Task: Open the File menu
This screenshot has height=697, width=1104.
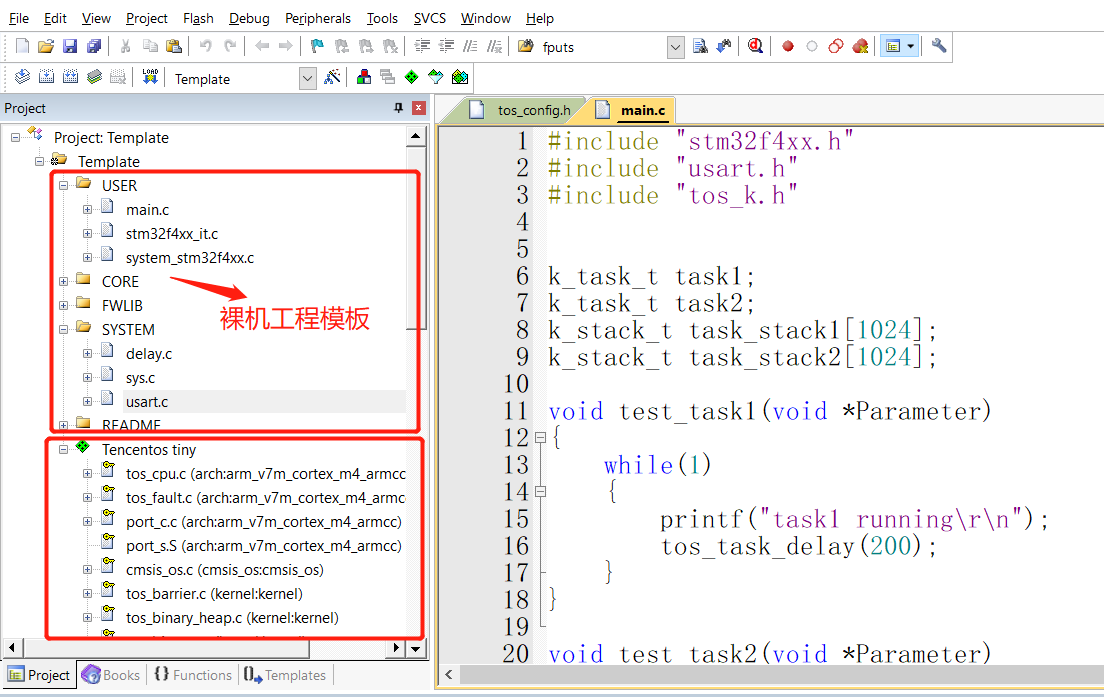Action: [x=19, y=18]
